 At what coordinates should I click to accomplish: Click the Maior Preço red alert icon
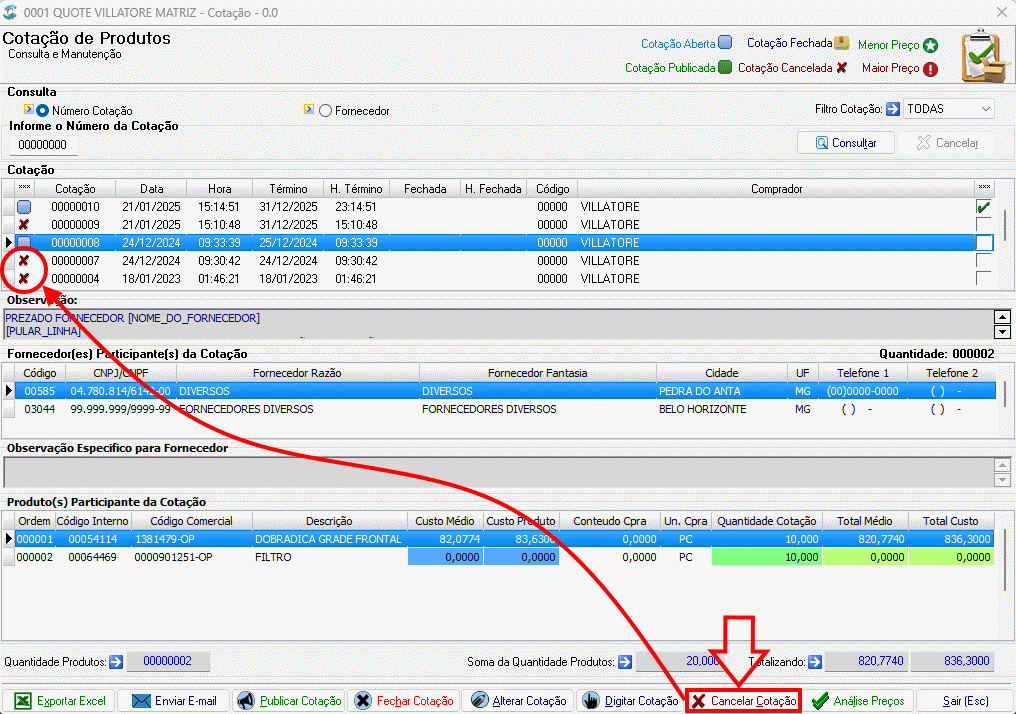click(930, 69)
